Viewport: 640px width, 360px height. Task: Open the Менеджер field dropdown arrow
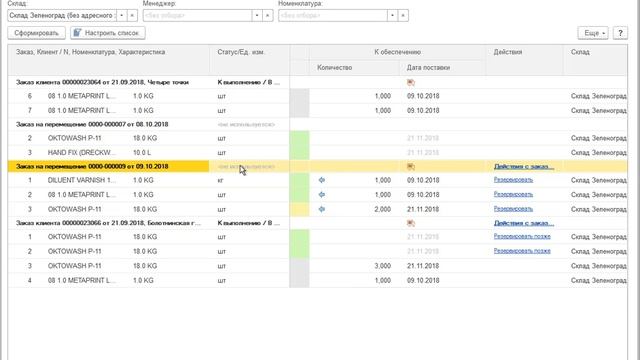[x=257, y=16]
